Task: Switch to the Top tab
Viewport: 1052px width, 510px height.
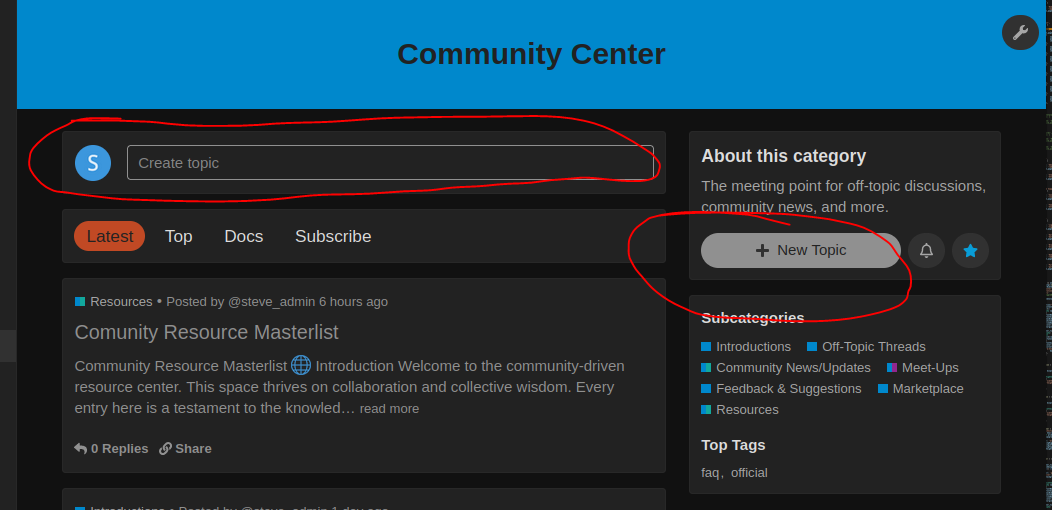Action: coord(178,236)
